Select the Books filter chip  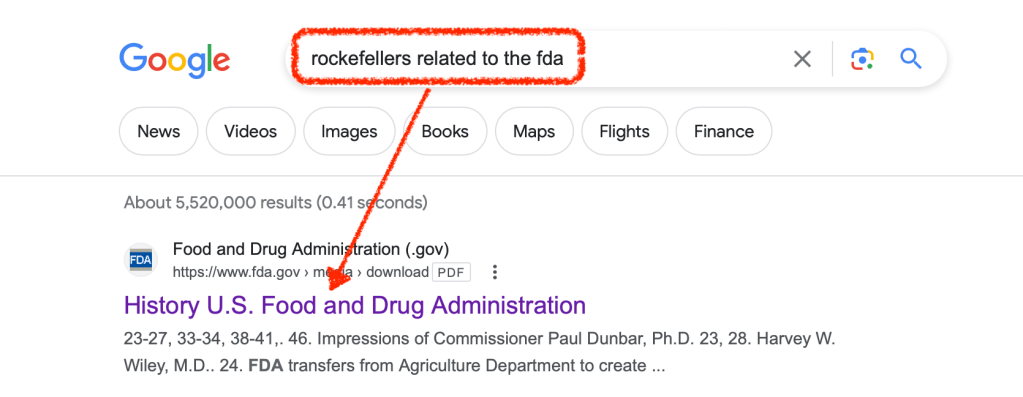point(445,132)
